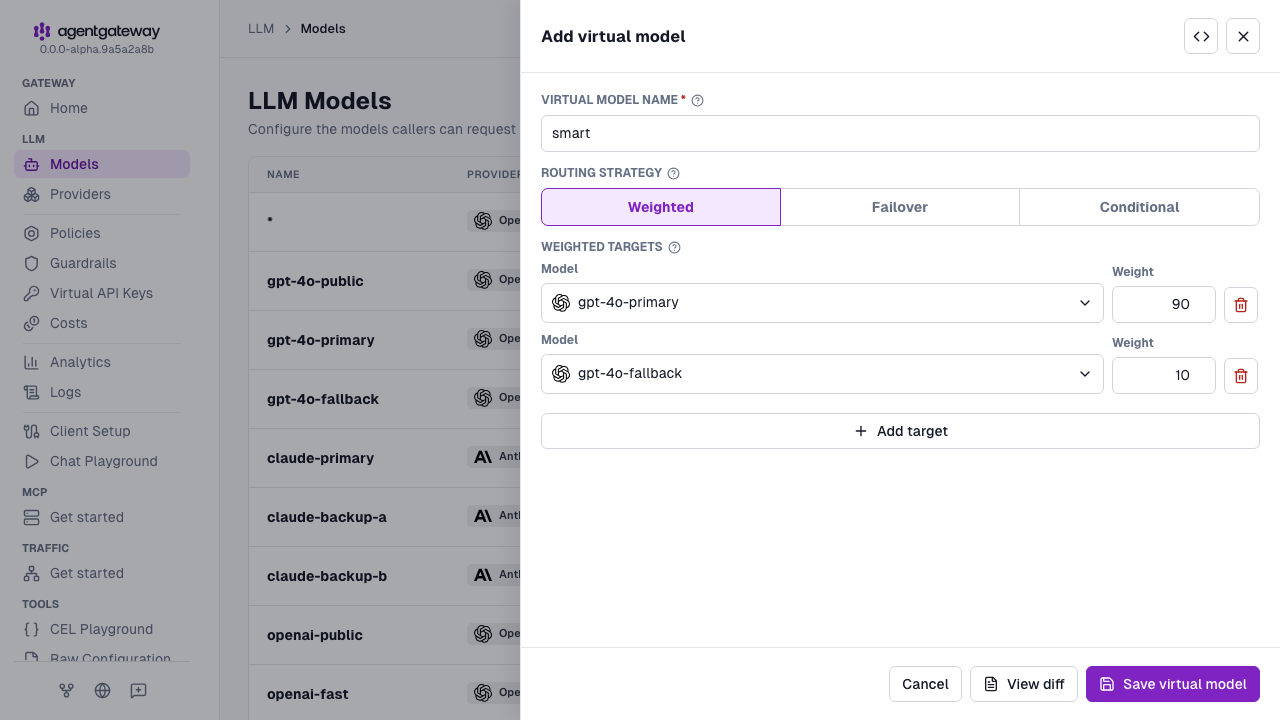Select the Weighted routing strategy
Viewport: 1280px width, 720px height.
point(661,207)
